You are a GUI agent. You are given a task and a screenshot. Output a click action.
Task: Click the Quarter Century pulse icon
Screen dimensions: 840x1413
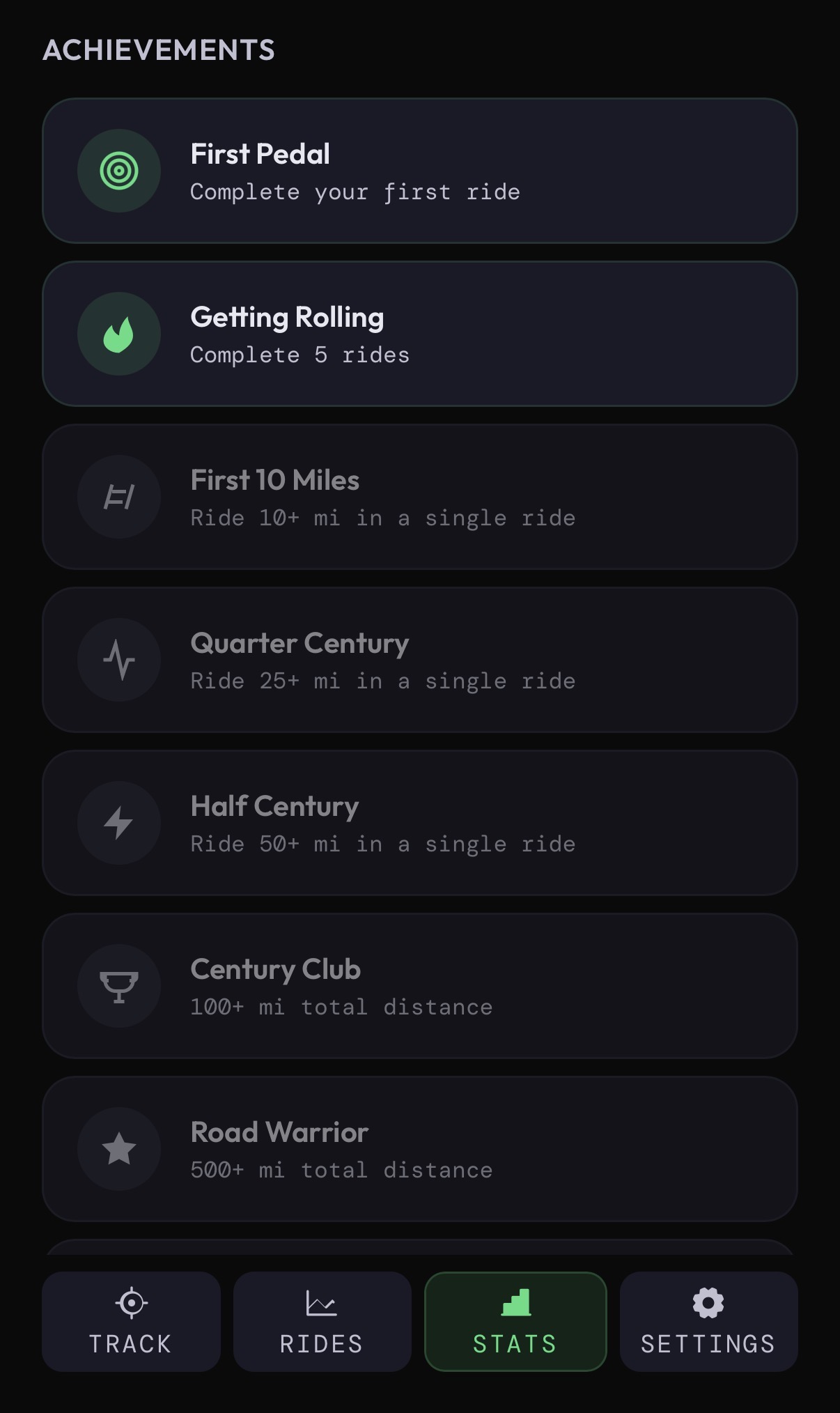(119, 660)
